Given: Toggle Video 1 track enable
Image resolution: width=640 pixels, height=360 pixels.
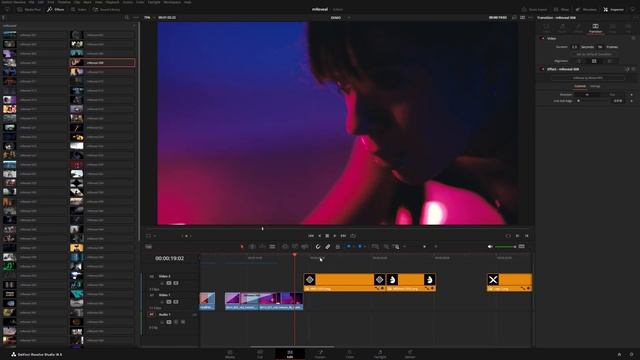Looking at the screenshot, I should (176, 302).
